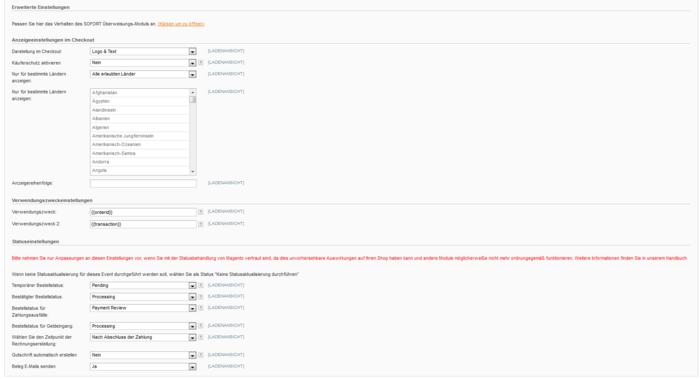Click the 'Beleg E-Mails senden' label
This screenshot has height=379, width=700.
pos(34,367)
